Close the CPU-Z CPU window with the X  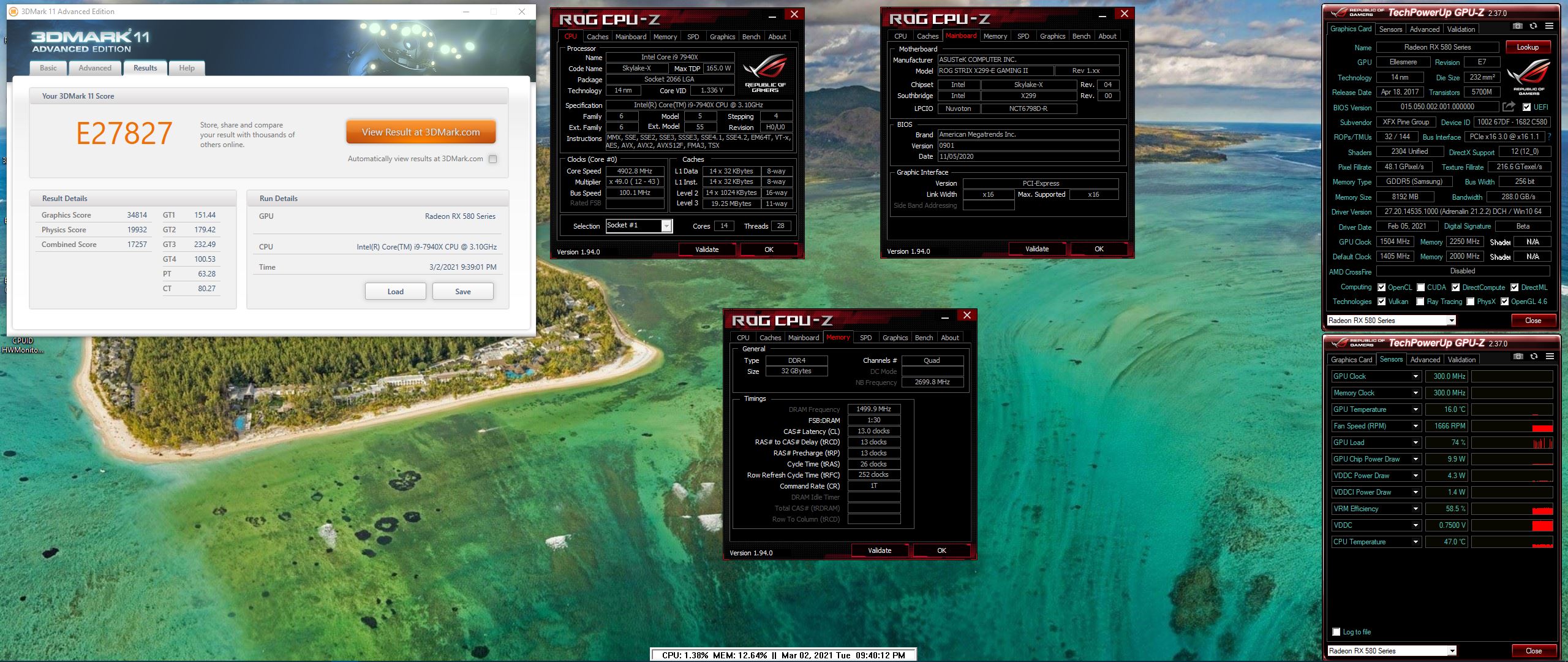[x=794, y=15]
